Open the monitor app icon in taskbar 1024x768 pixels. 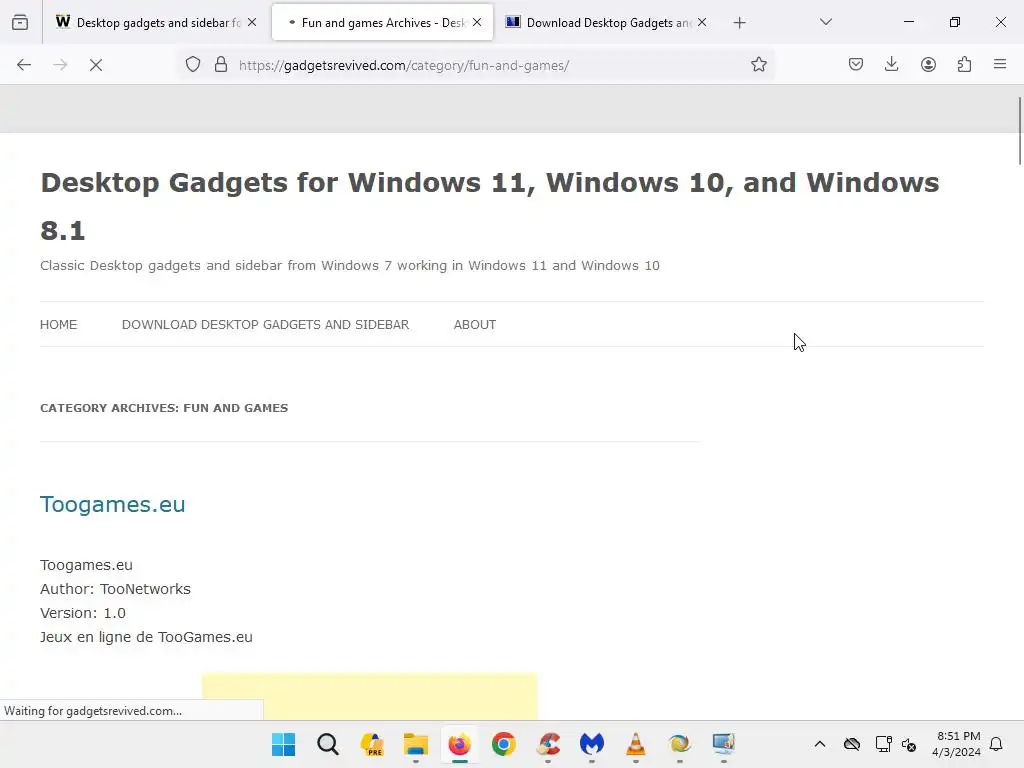click(724, 744)
